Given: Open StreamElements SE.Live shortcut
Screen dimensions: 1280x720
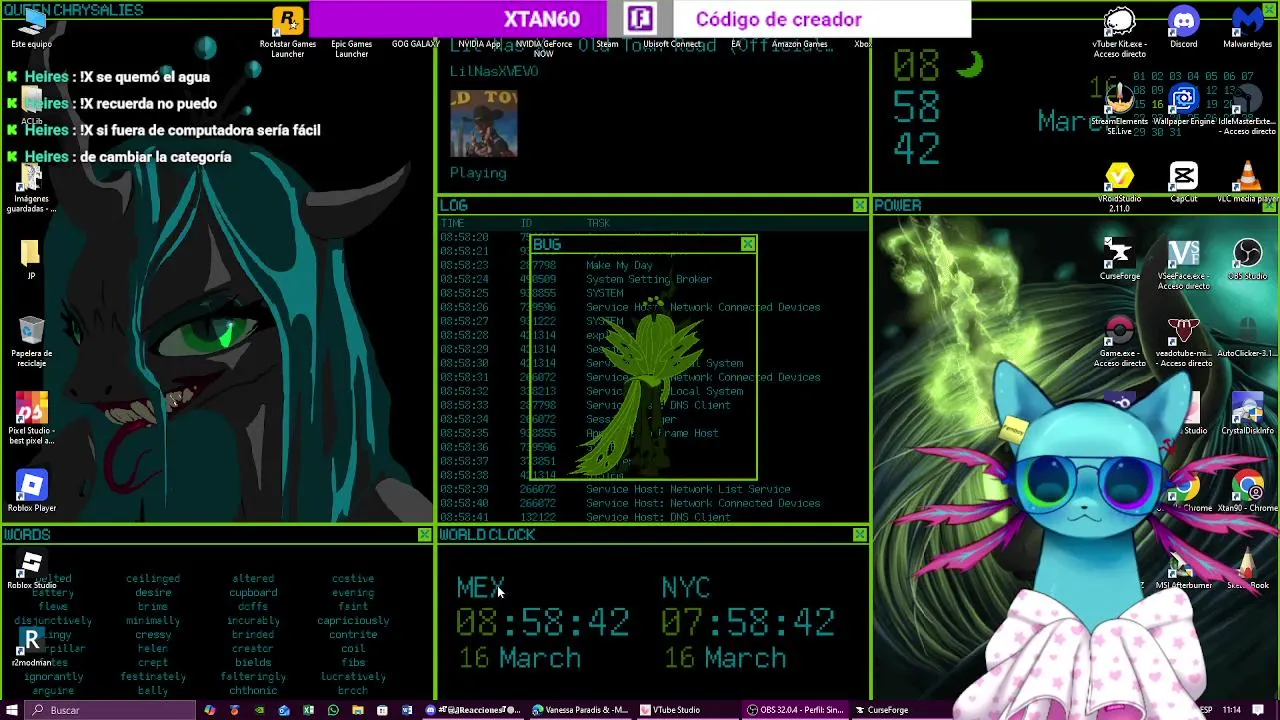Looking at the screenshot, I should [1119, 108].
